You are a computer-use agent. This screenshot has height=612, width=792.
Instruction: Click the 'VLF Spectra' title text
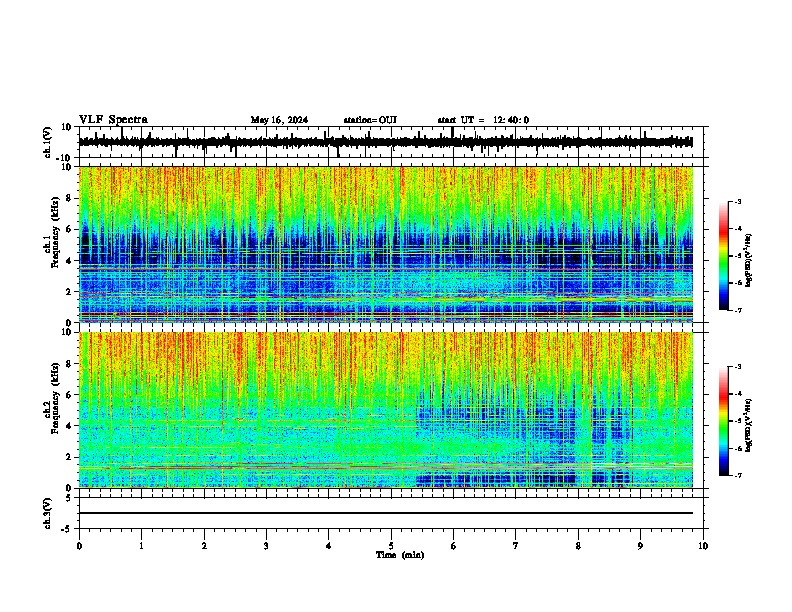click(x=113, y=120)
